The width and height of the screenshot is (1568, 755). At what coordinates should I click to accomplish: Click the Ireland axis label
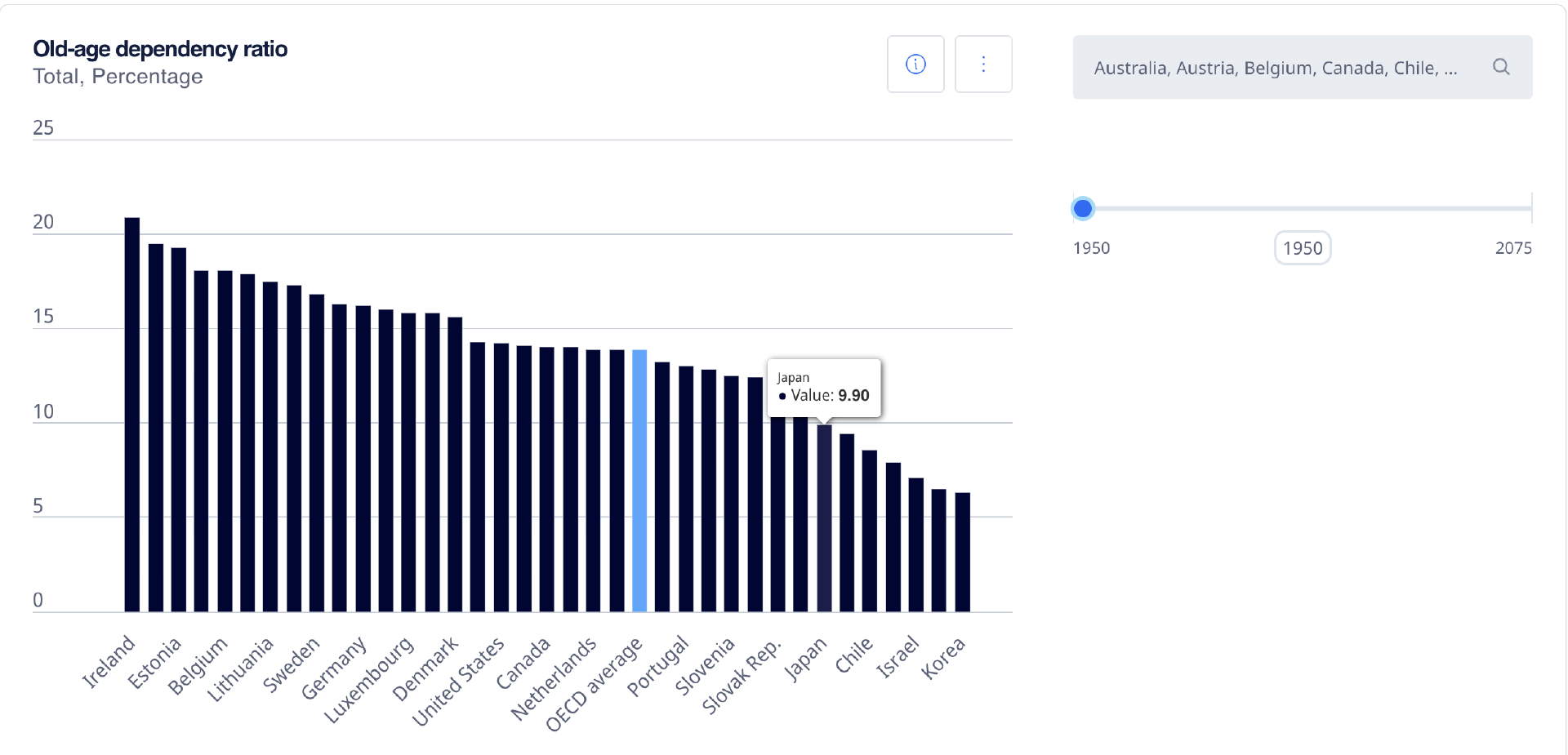pyautogui.click(x=109, y=661)
